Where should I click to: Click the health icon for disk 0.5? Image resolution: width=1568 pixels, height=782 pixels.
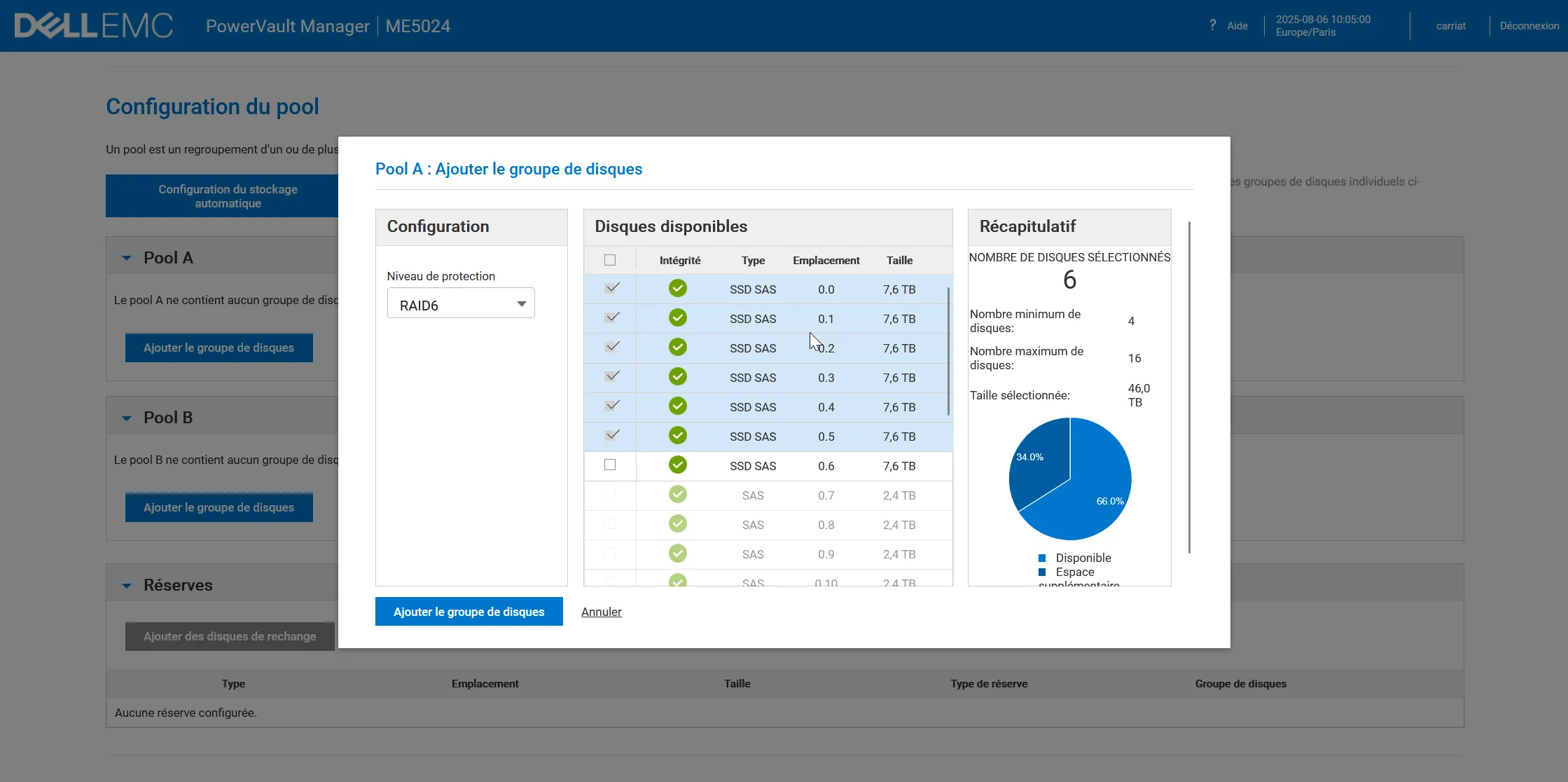tap(677, 436)
